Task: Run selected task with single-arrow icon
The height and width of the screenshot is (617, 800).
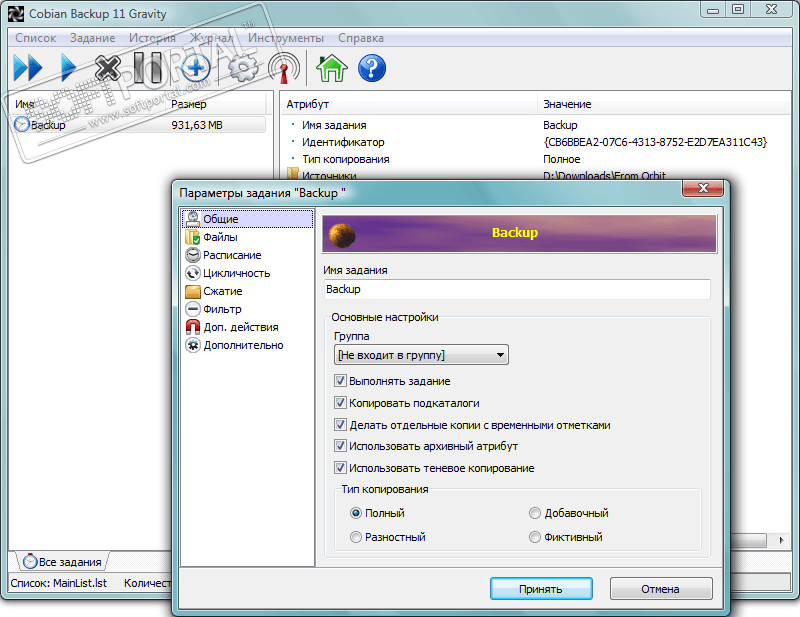Action: (x=68, y=67)
